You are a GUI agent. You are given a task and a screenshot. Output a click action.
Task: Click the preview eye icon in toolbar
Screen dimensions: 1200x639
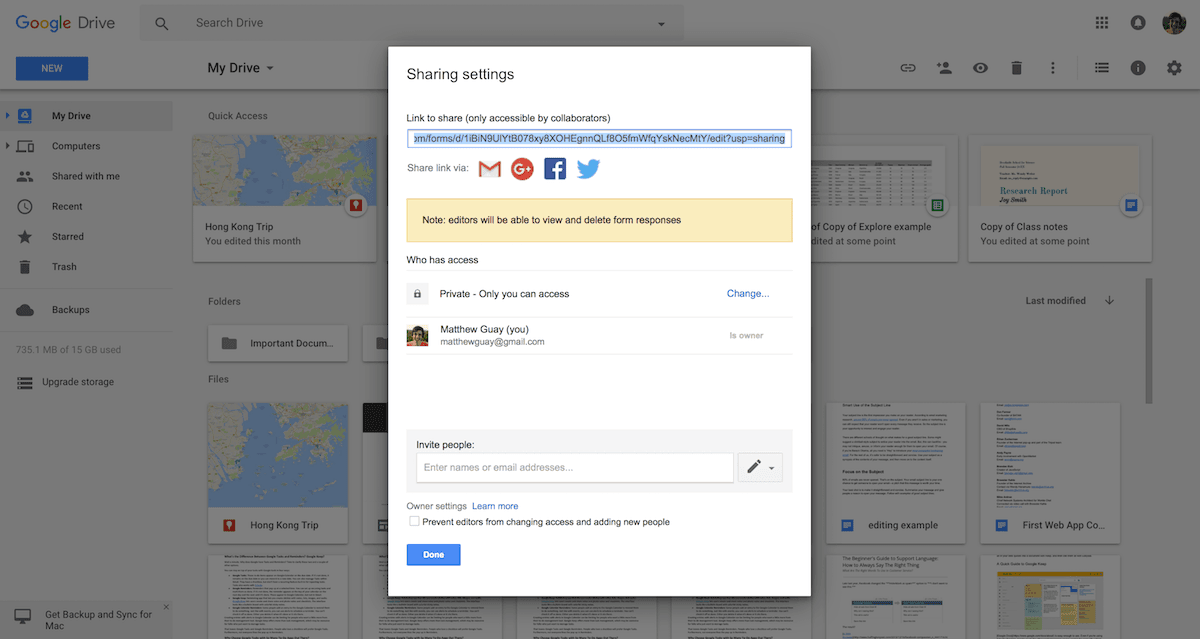981,68
